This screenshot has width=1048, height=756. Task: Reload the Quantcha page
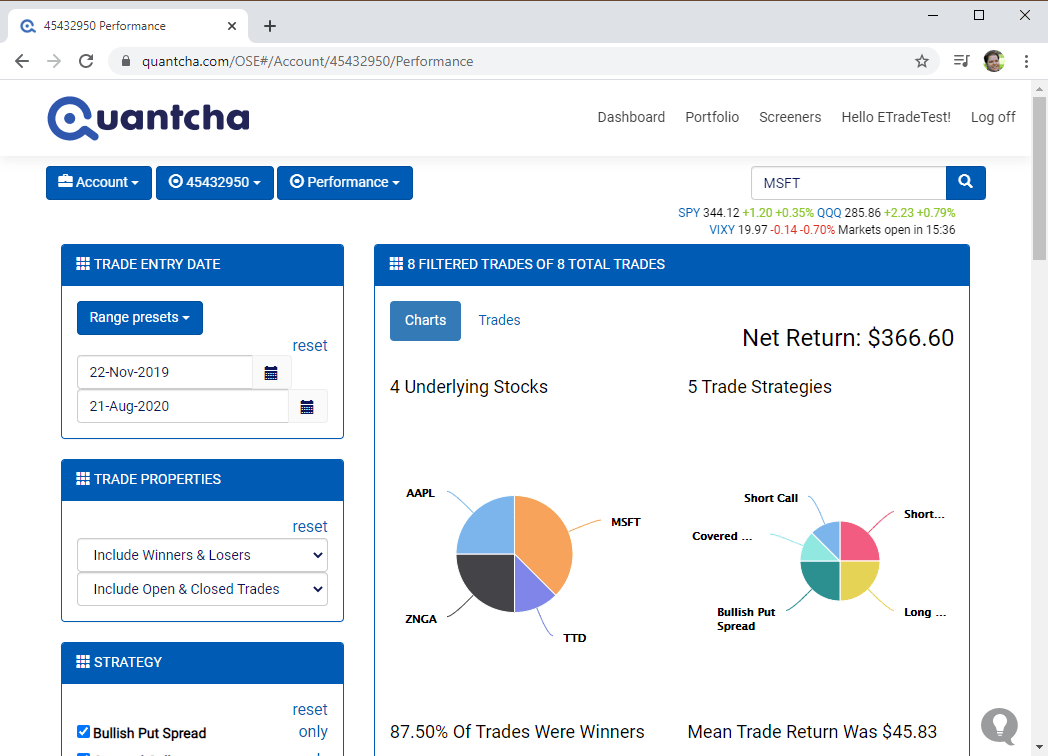coord(86,61)
